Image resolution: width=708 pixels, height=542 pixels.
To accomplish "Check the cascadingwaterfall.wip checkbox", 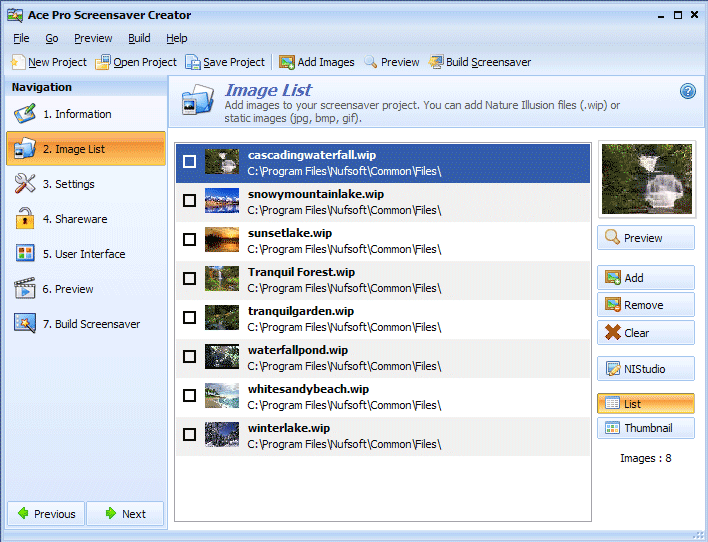I will click(x=190, y=161).
